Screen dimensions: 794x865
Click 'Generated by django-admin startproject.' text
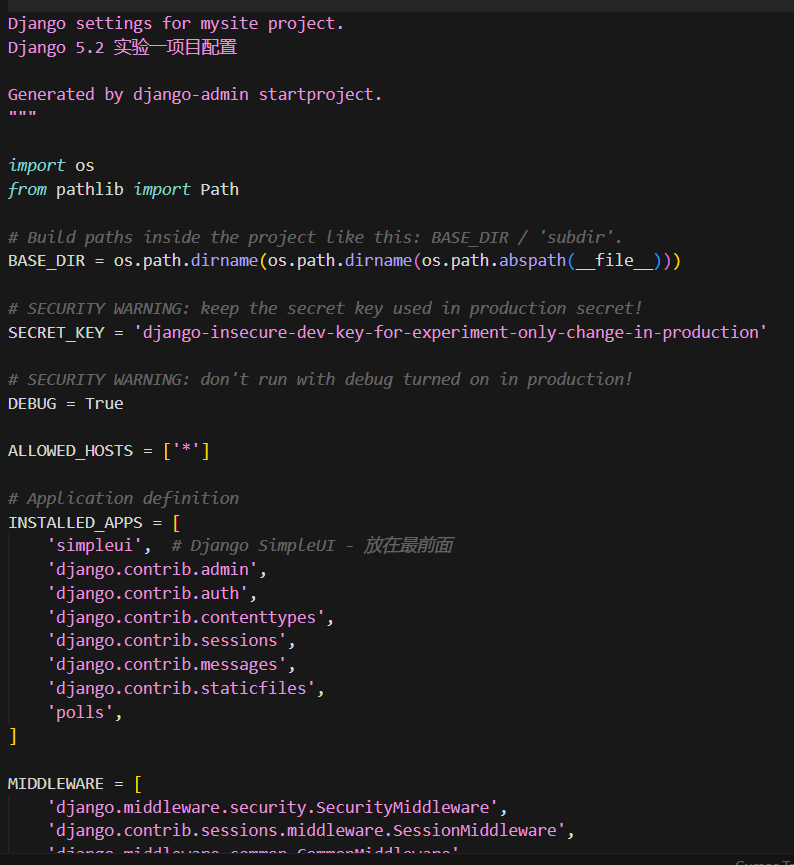pos(194,94)
